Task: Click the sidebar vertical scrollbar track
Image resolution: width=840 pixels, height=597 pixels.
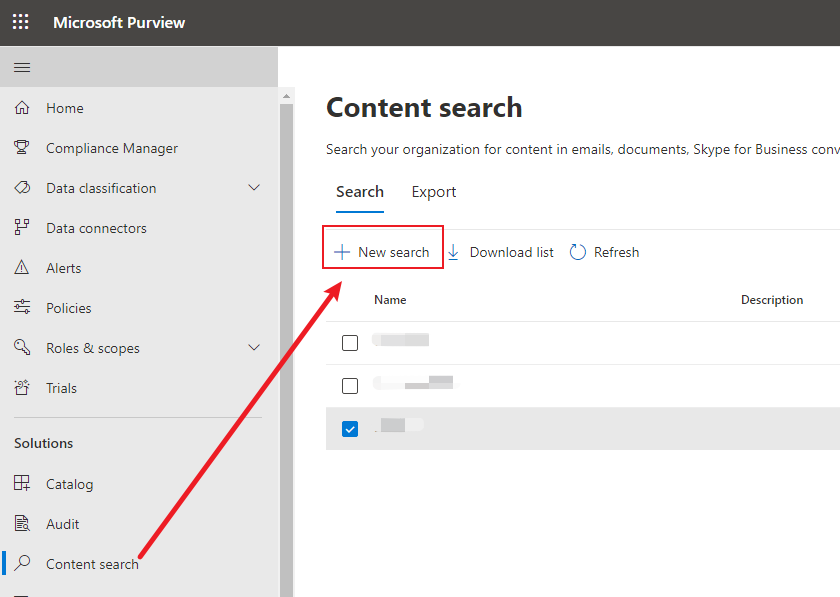Action: 286,348
